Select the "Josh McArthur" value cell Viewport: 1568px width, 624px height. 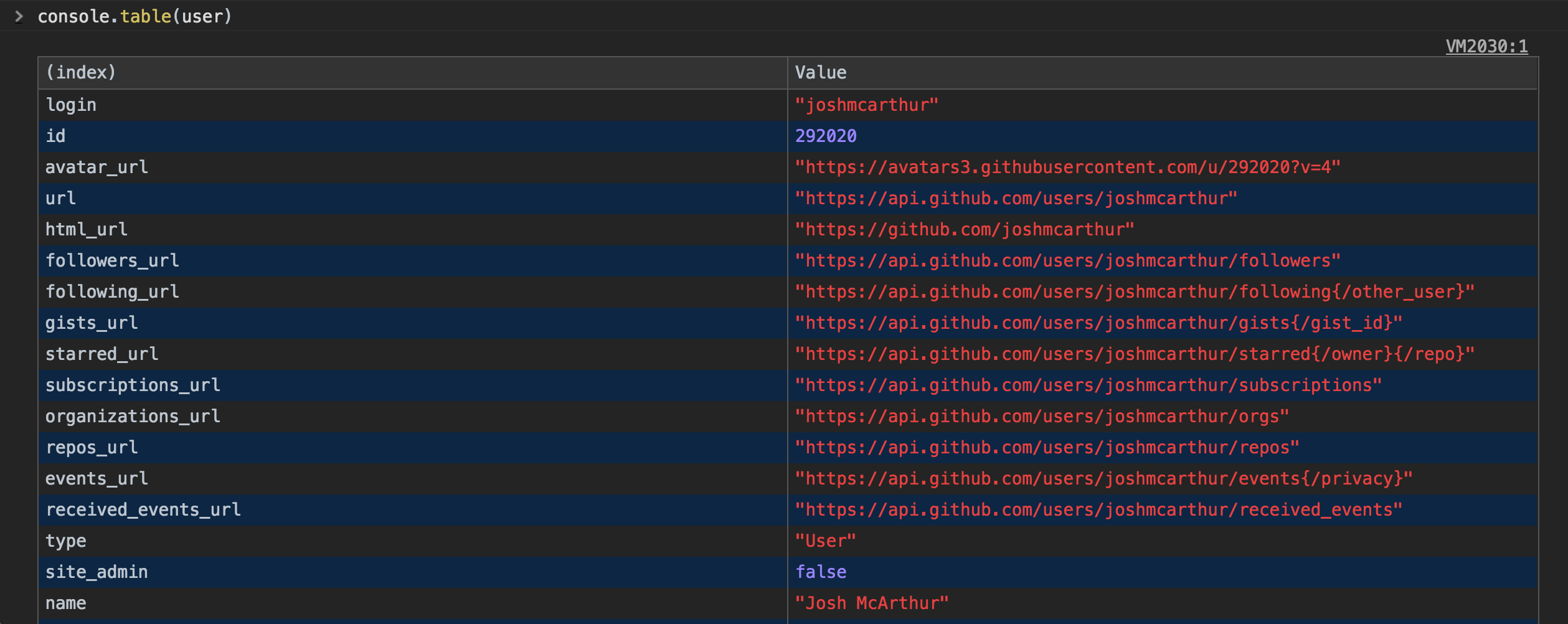(x=1163, y=603)
